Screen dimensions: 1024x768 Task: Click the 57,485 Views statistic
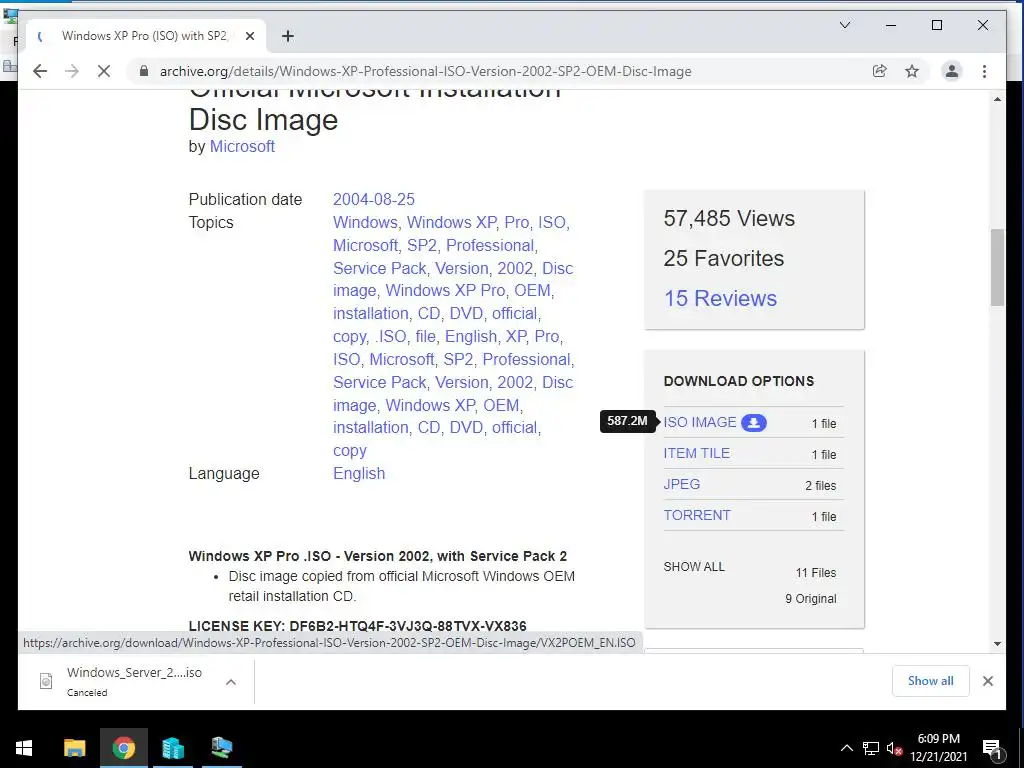click(x=729, y=218)
